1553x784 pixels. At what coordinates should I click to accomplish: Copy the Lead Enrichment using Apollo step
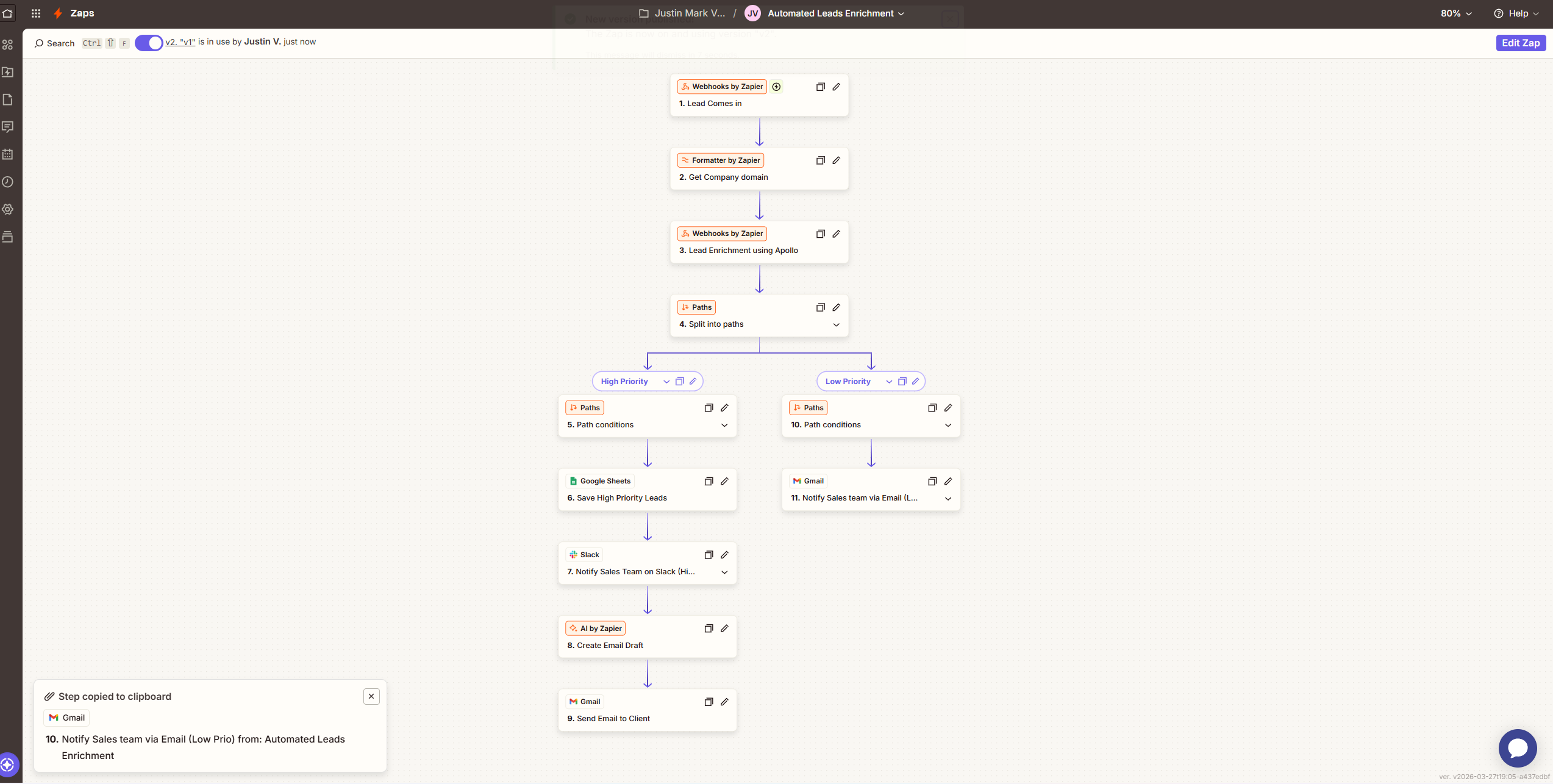click(820, 233)
